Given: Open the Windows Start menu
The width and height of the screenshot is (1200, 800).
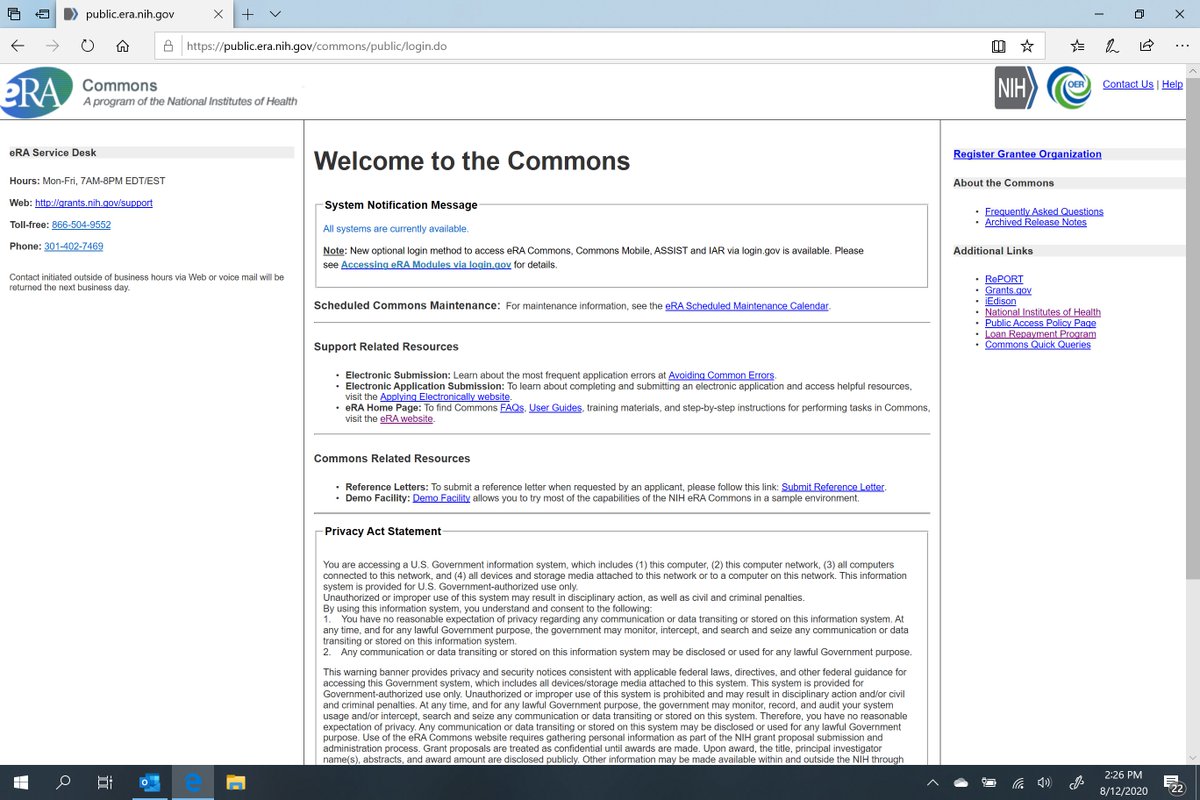Looking at the screenshot, I should coord(20,782).
